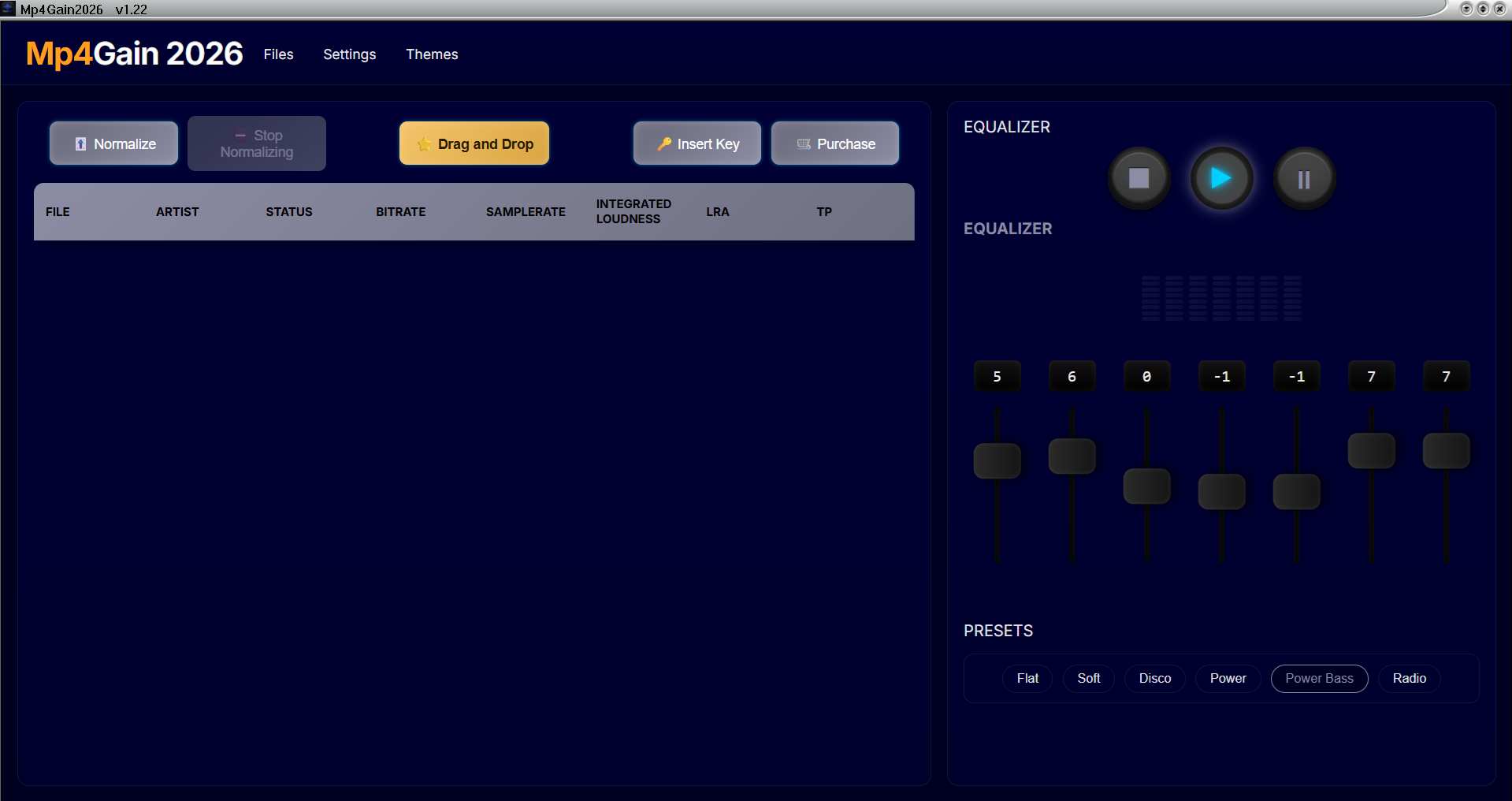
Task: Select the Flat equalizer preset
Action: tap(1027, 679)
